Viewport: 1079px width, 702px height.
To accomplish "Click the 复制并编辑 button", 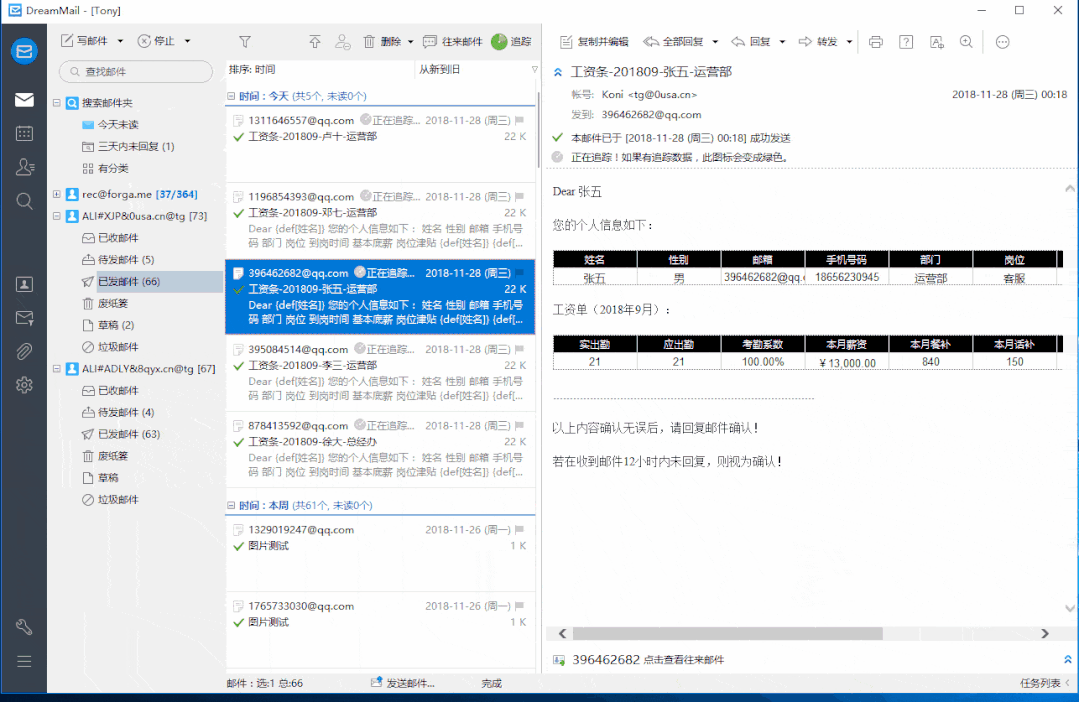I will pyautogui.click(x=594, y=42).
